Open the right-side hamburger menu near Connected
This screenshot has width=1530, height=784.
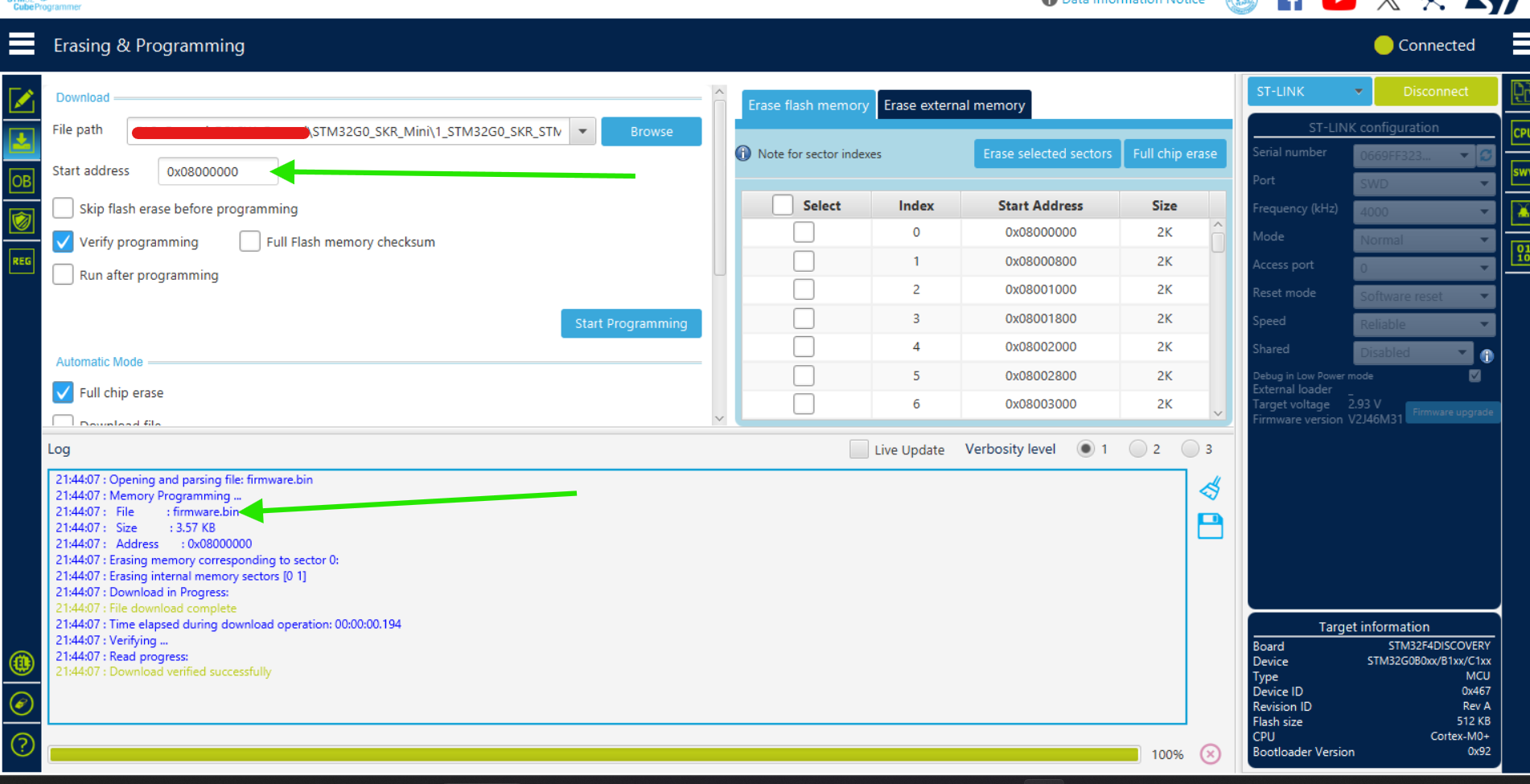1521,44
